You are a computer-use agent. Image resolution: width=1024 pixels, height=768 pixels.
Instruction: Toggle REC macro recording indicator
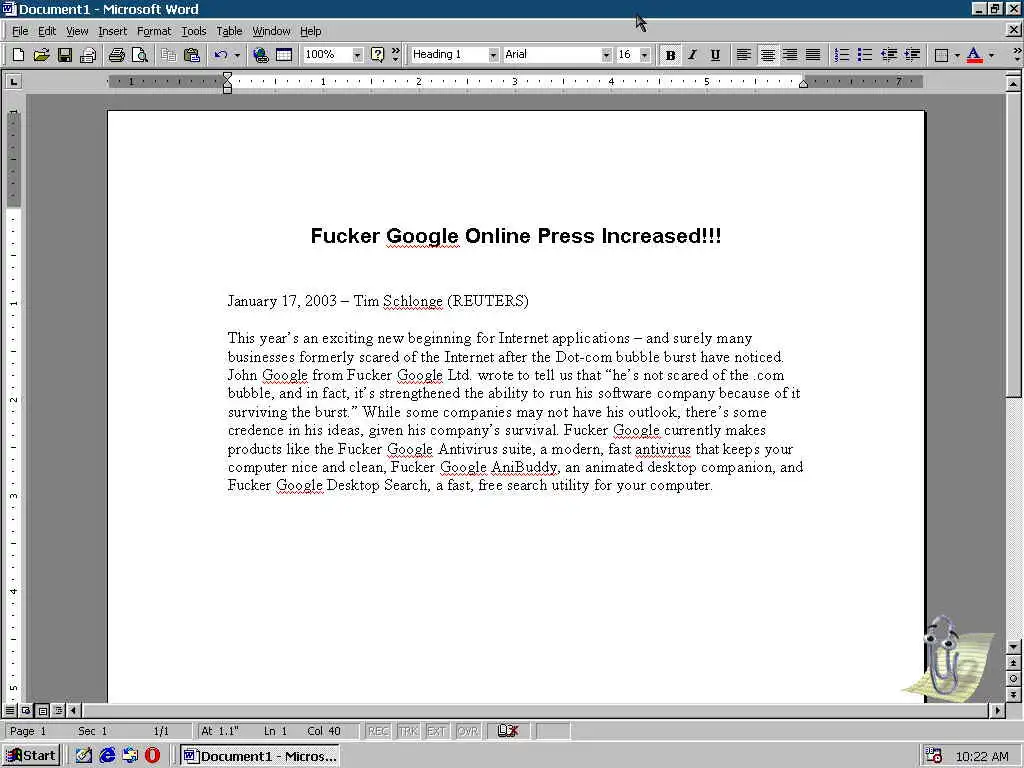(x=378, y=731)
